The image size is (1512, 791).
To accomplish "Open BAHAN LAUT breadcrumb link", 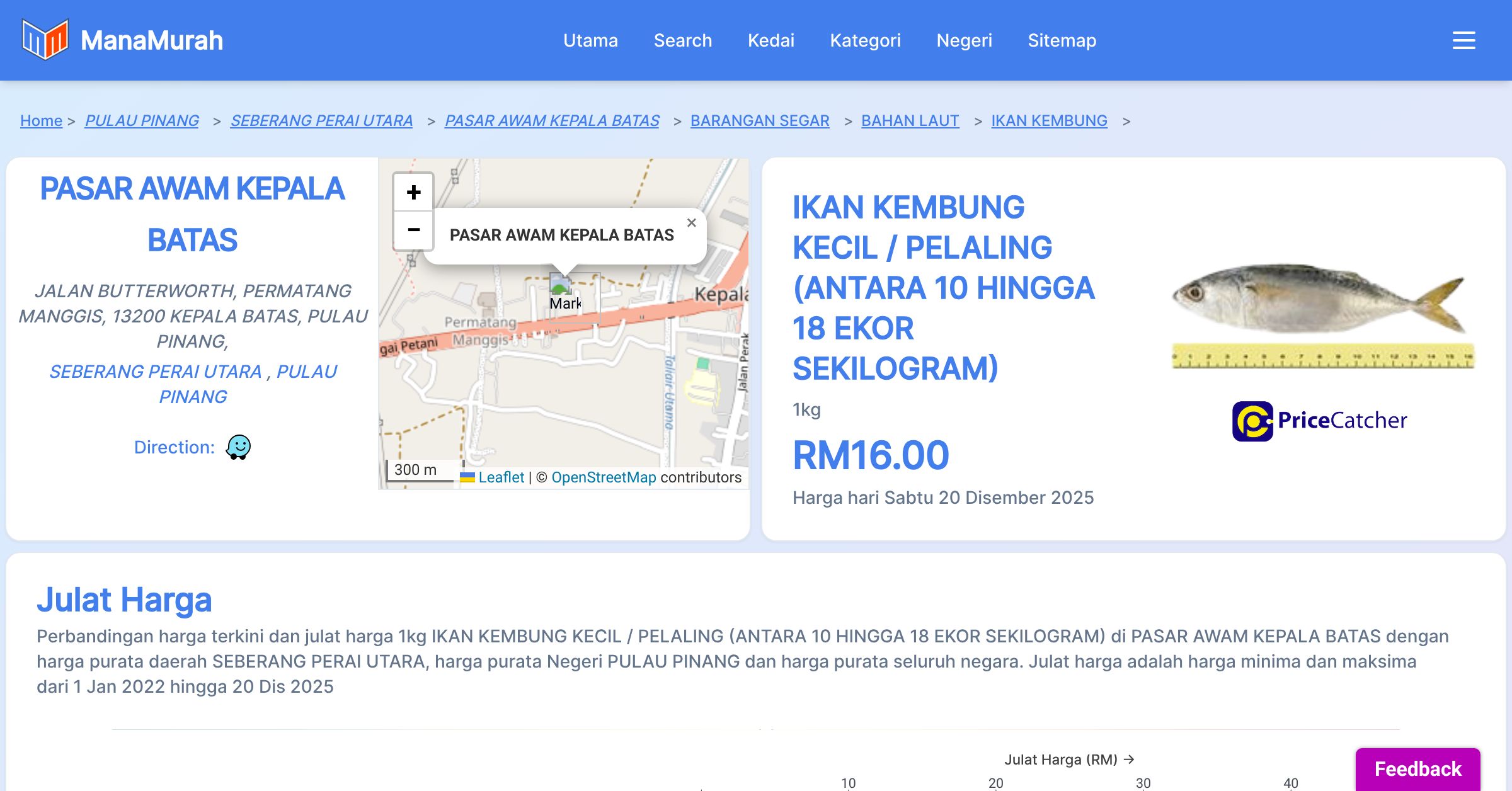I will [910, 120].
